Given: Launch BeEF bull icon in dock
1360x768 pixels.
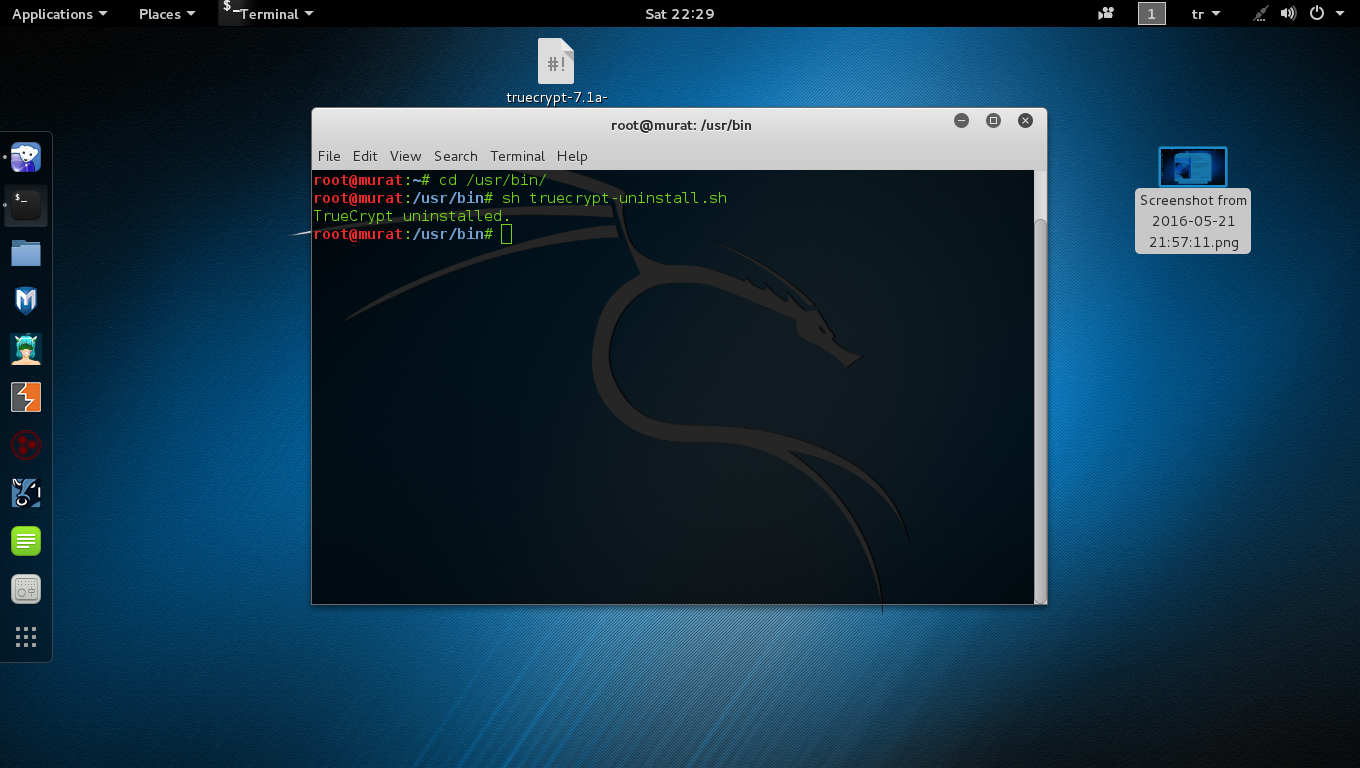Looking at the screenshot, I should pyautogui.click(x=26, y=493).
